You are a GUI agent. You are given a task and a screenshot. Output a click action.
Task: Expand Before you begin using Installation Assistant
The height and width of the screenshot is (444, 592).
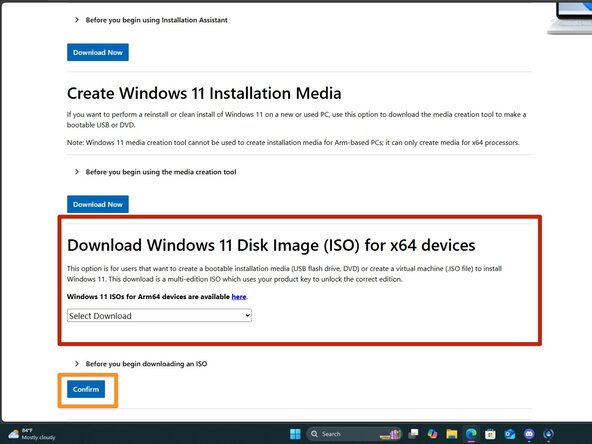(x=151, y=20)
